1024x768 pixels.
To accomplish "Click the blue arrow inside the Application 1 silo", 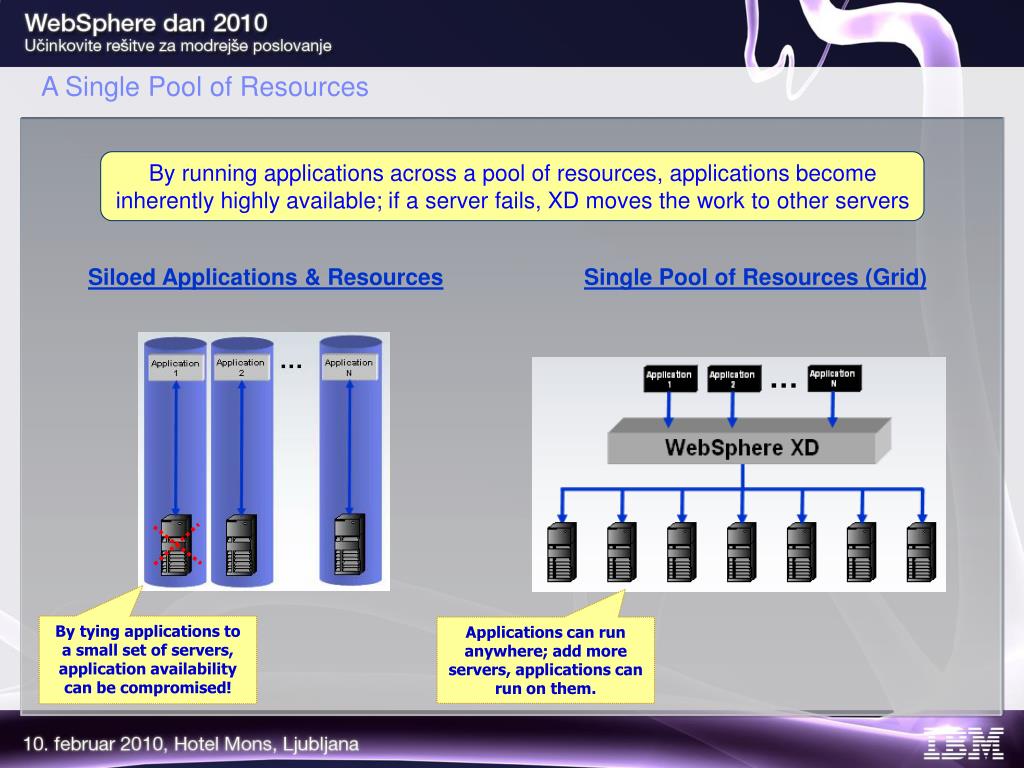I will tap(176, 448).
